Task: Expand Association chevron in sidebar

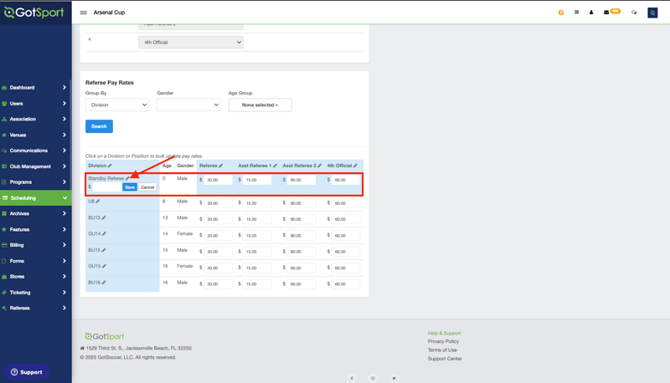Action: 64,119
